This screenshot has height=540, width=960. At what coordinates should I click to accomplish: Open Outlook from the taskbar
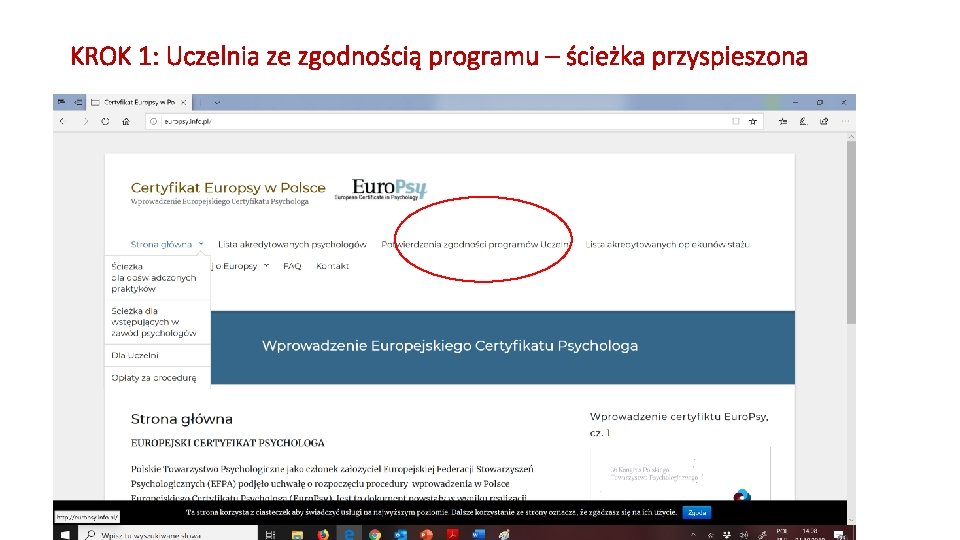tap(400, 534)
